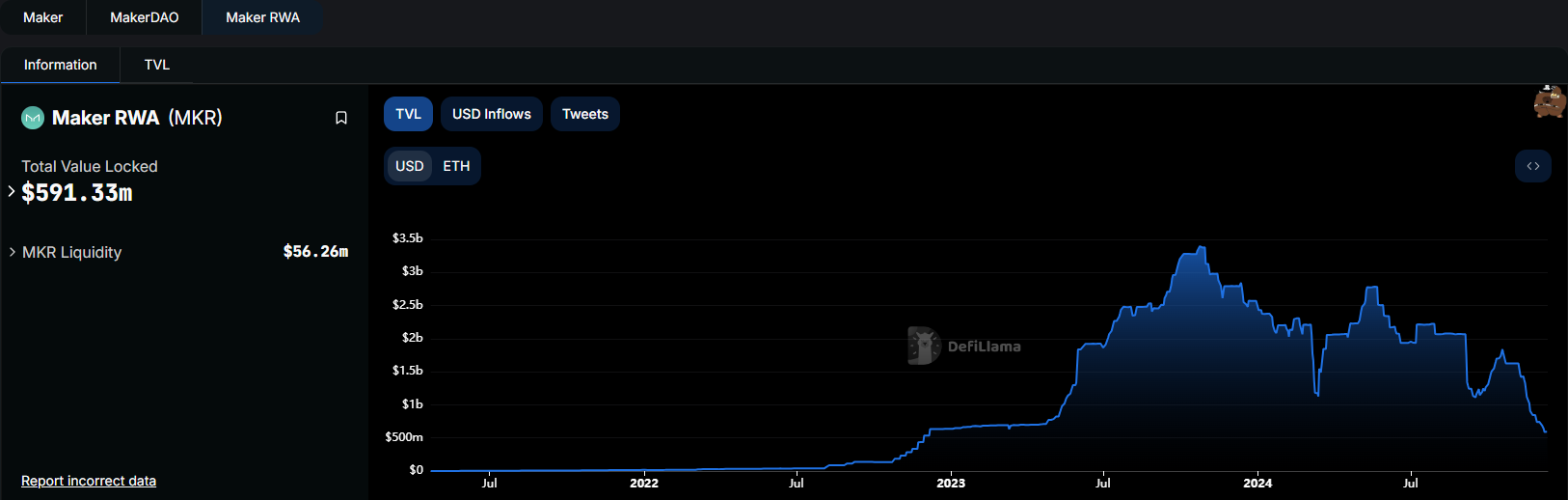Select the Maker RWA tab
The width and height of the screenshot is (1568, 500).
click(262, 17)
